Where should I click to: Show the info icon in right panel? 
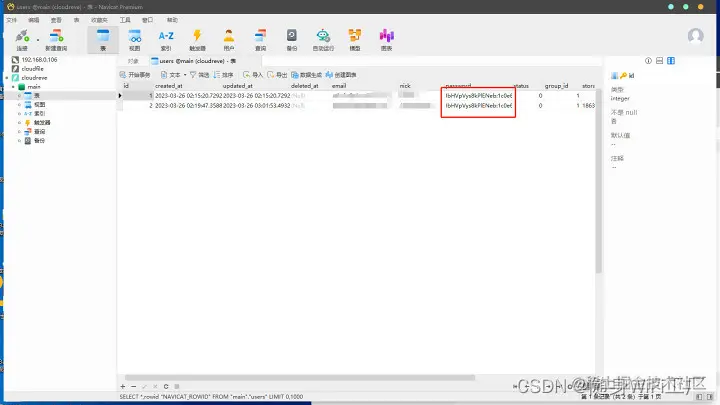click(x=648, y=61)
